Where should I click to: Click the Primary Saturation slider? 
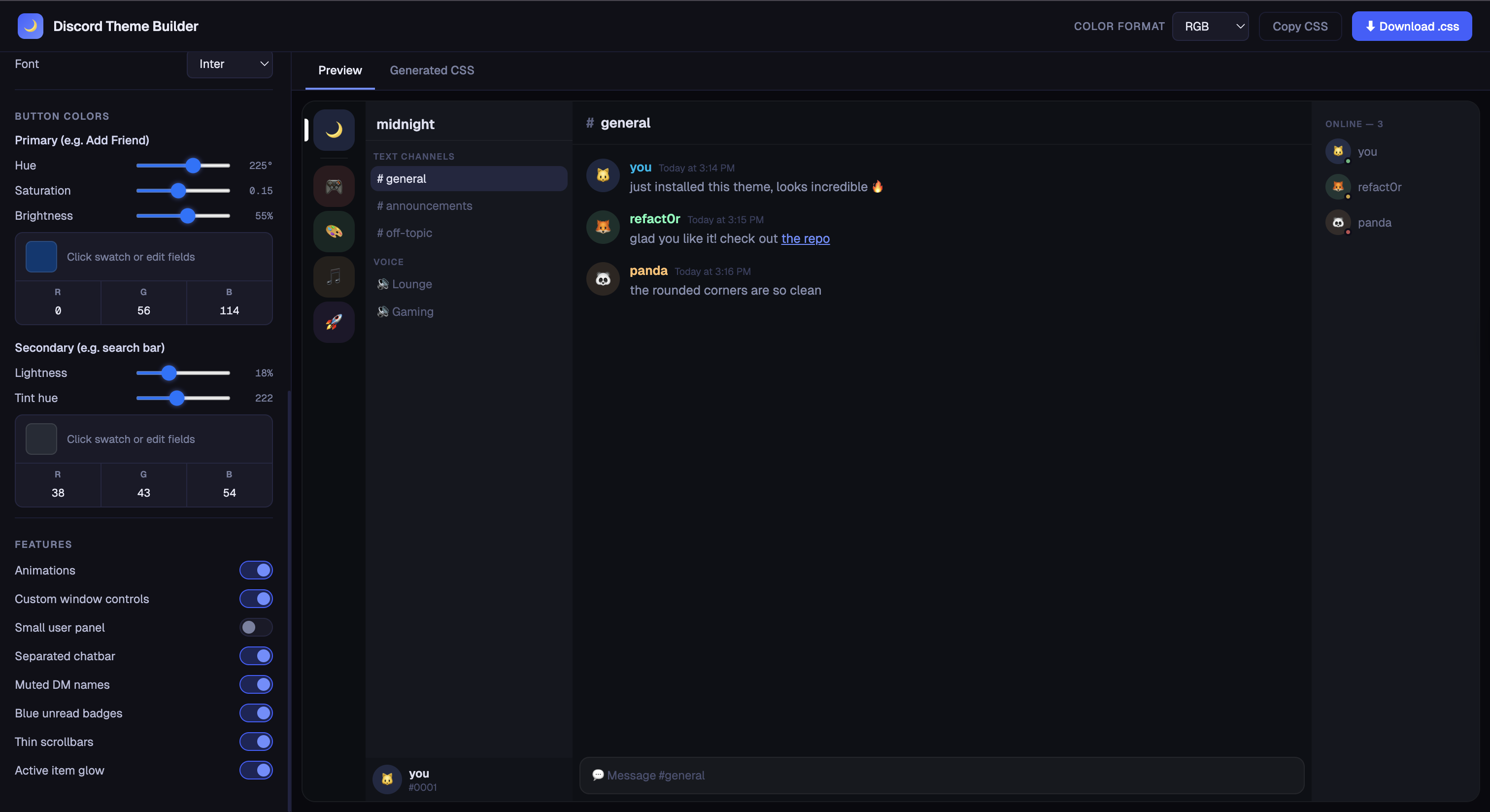183,190
